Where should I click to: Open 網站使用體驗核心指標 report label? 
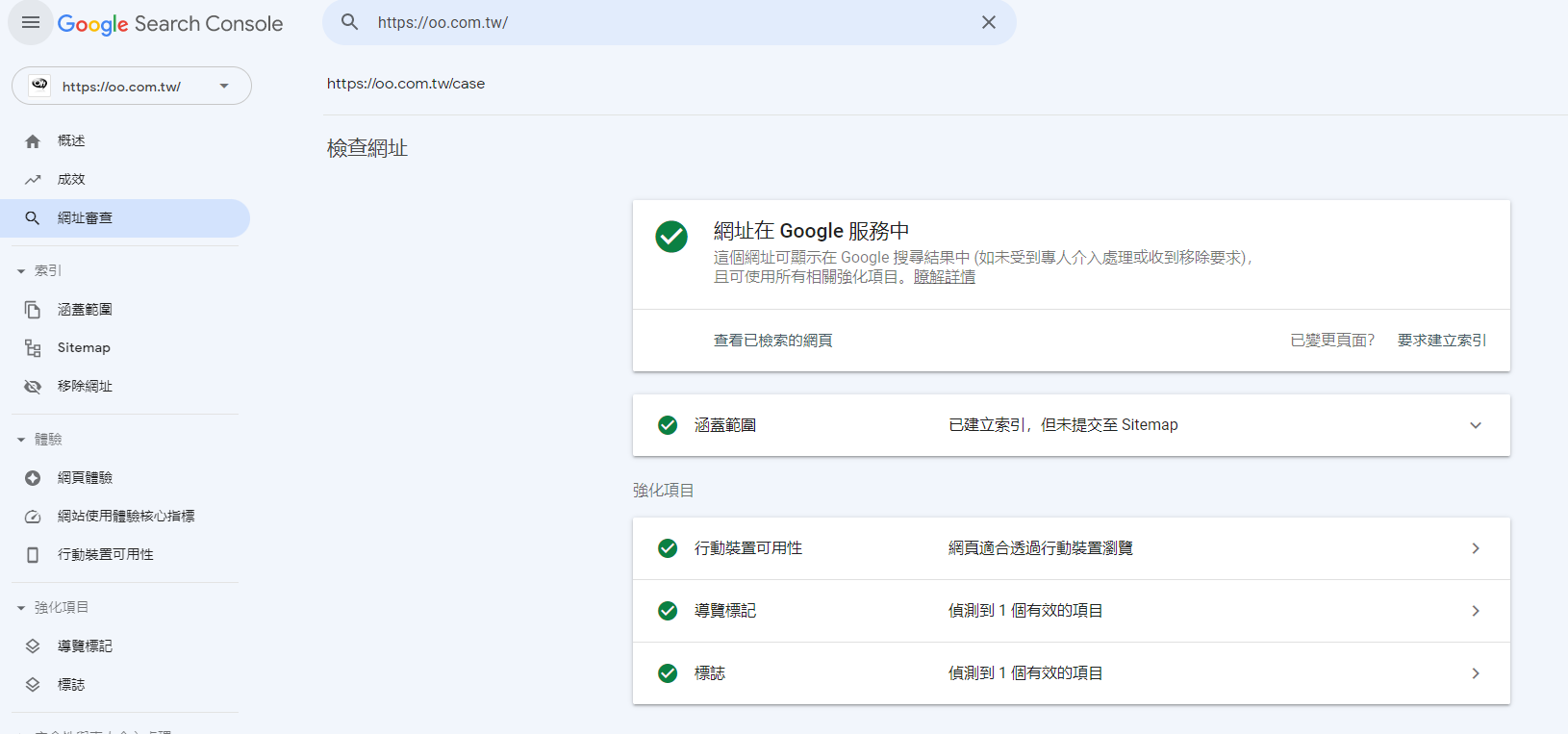click(126, 516)
